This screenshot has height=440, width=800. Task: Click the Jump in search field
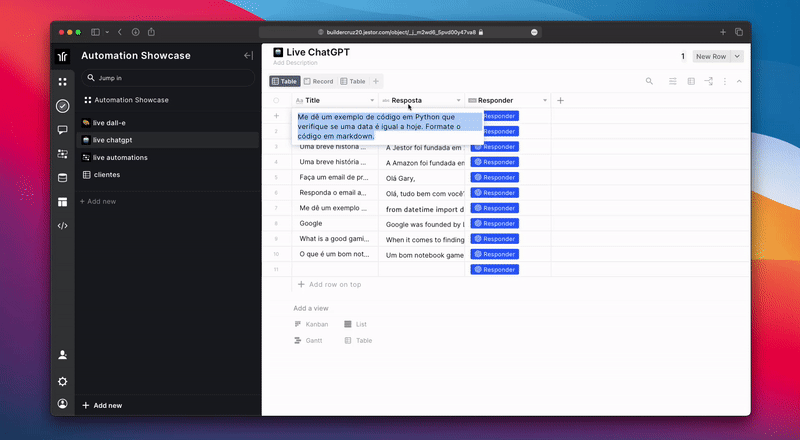[x=168, y=78]
